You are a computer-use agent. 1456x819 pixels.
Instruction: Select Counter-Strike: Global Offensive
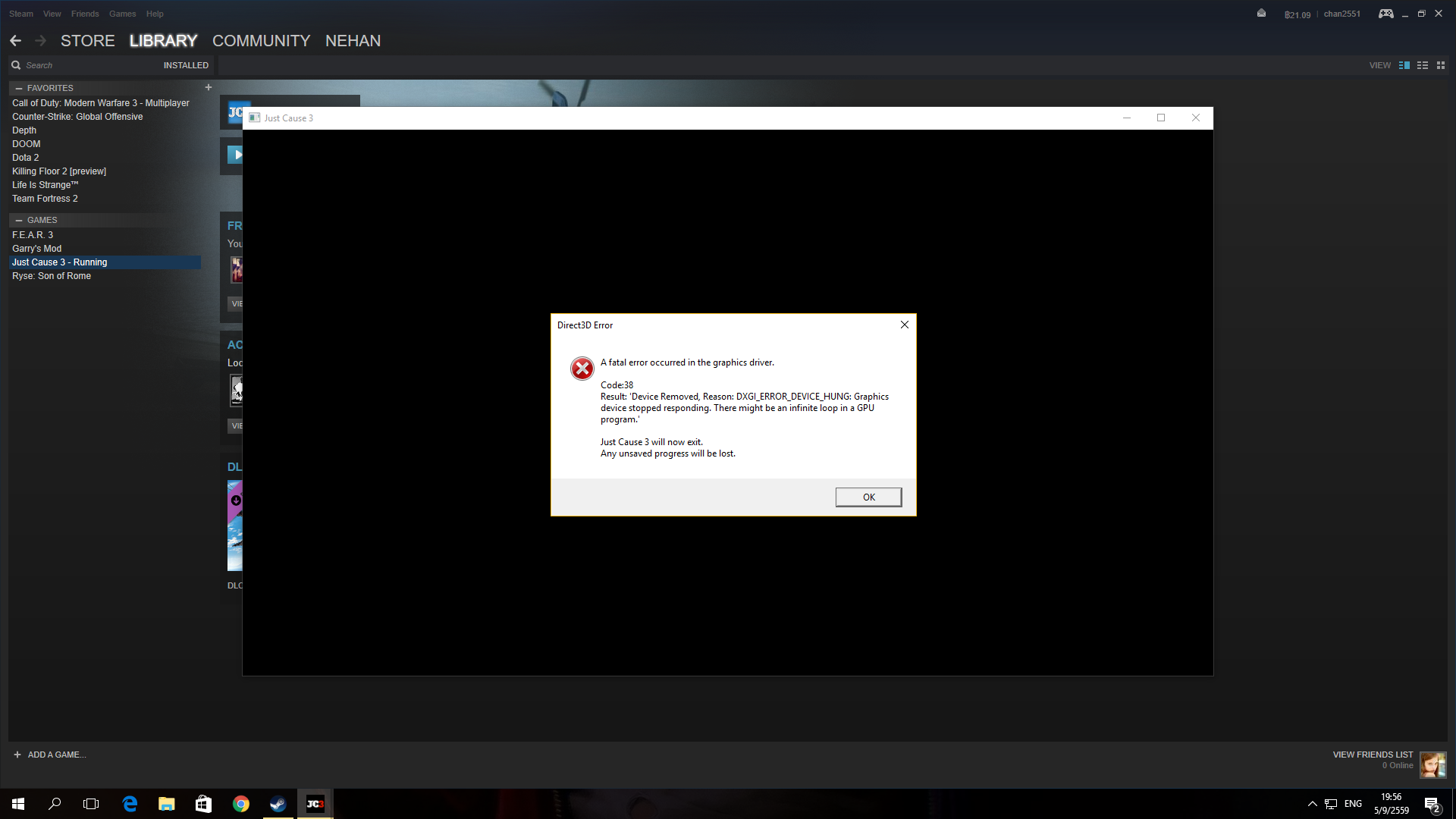[77, 117]
